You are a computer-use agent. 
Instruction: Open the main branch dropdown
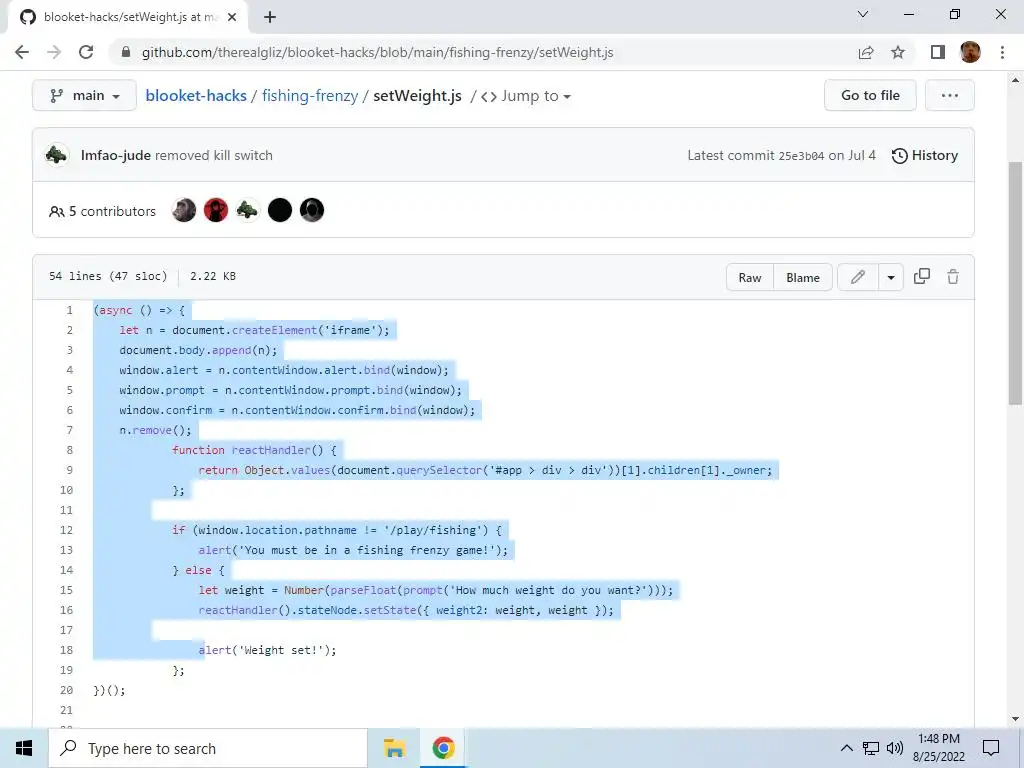click(x=84, y=95)
